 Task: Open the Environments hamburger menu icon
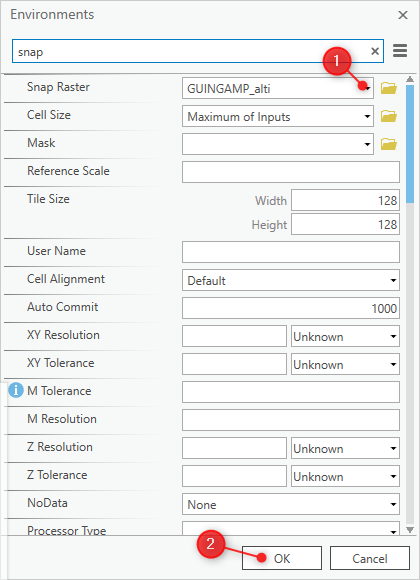tap(400, 51)
